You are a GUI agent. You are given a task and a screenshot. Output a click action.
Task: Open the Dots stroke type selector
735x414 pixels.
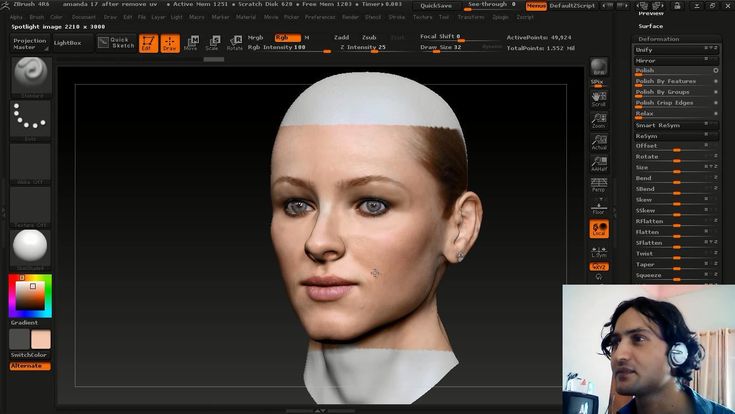30,119
